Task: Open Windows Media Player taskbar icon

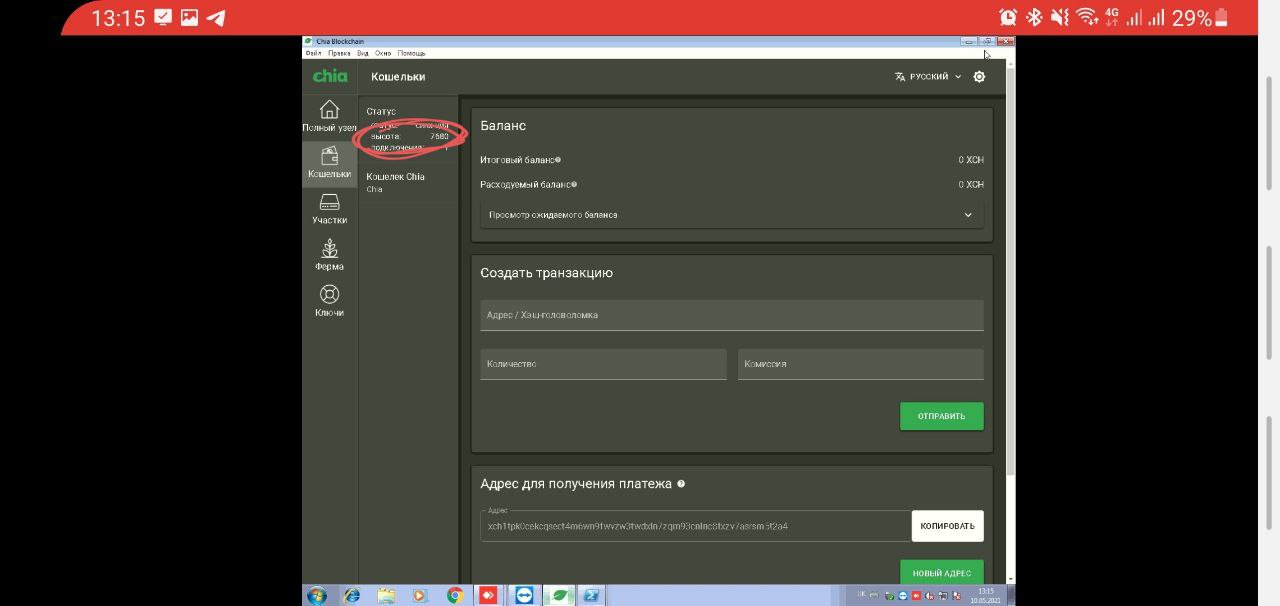Action: point(420,595)
